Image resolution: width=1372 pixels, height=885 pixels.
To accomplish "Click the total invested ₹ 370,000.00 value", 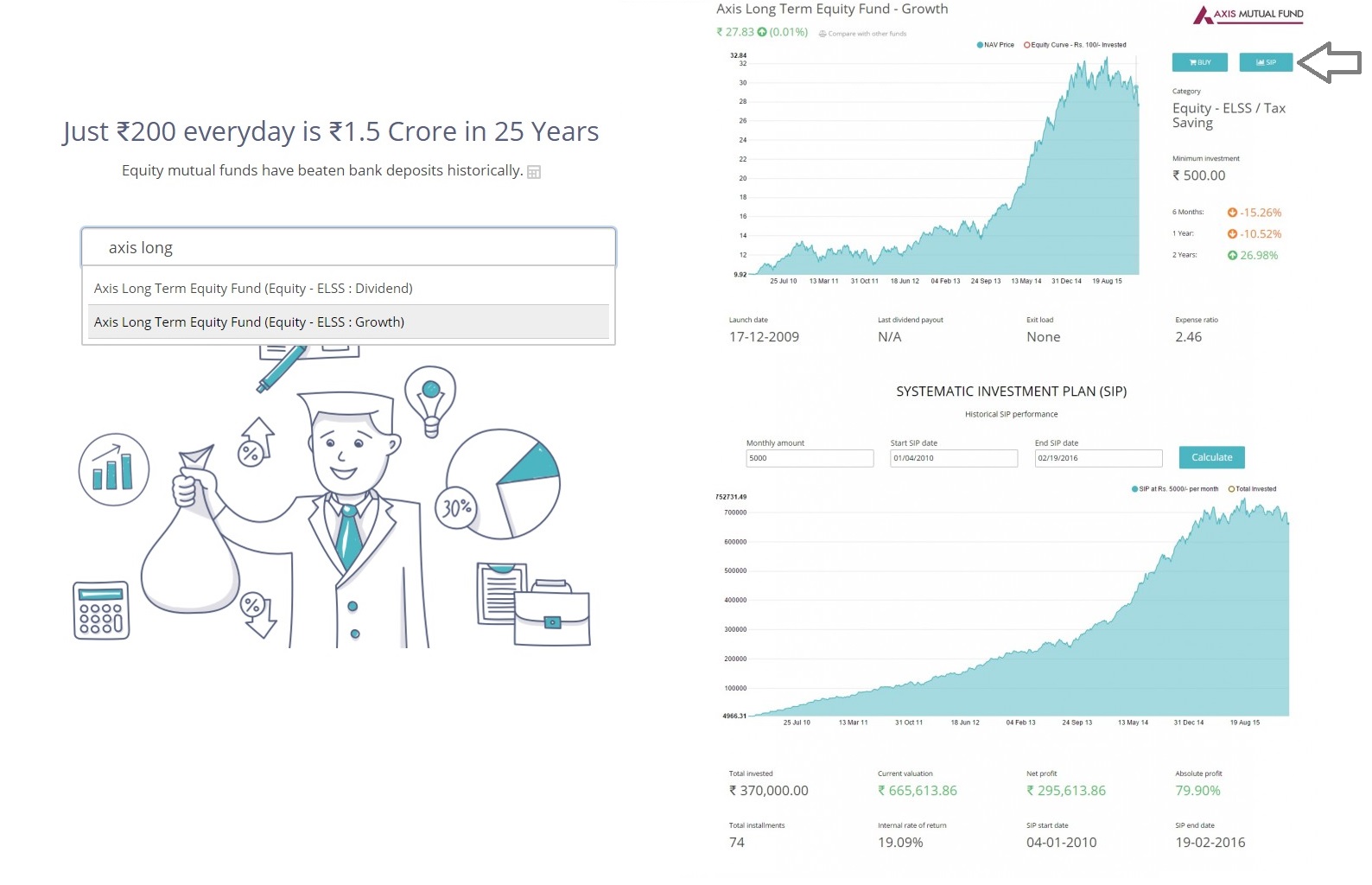I will coord(769,791).
